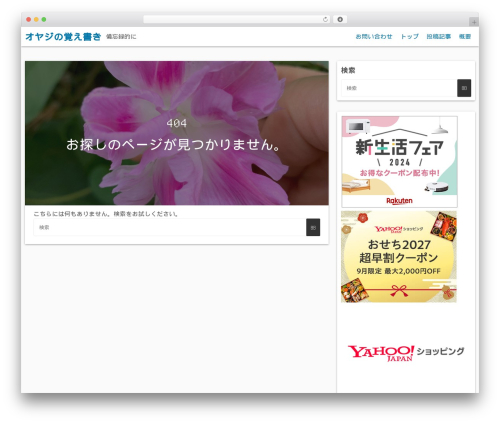Open the お問い合わせ menu link
Screen dimensions: 500x423
(374, 36)
